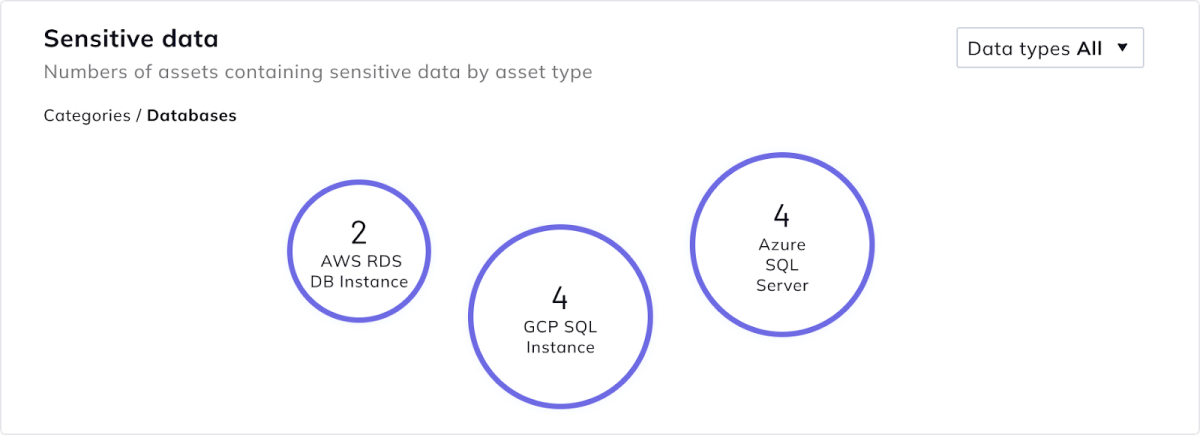Click the count 4 in Azure SQL bubble
The width and height of the screenshot is (1200, 435).
click(782, 215)
